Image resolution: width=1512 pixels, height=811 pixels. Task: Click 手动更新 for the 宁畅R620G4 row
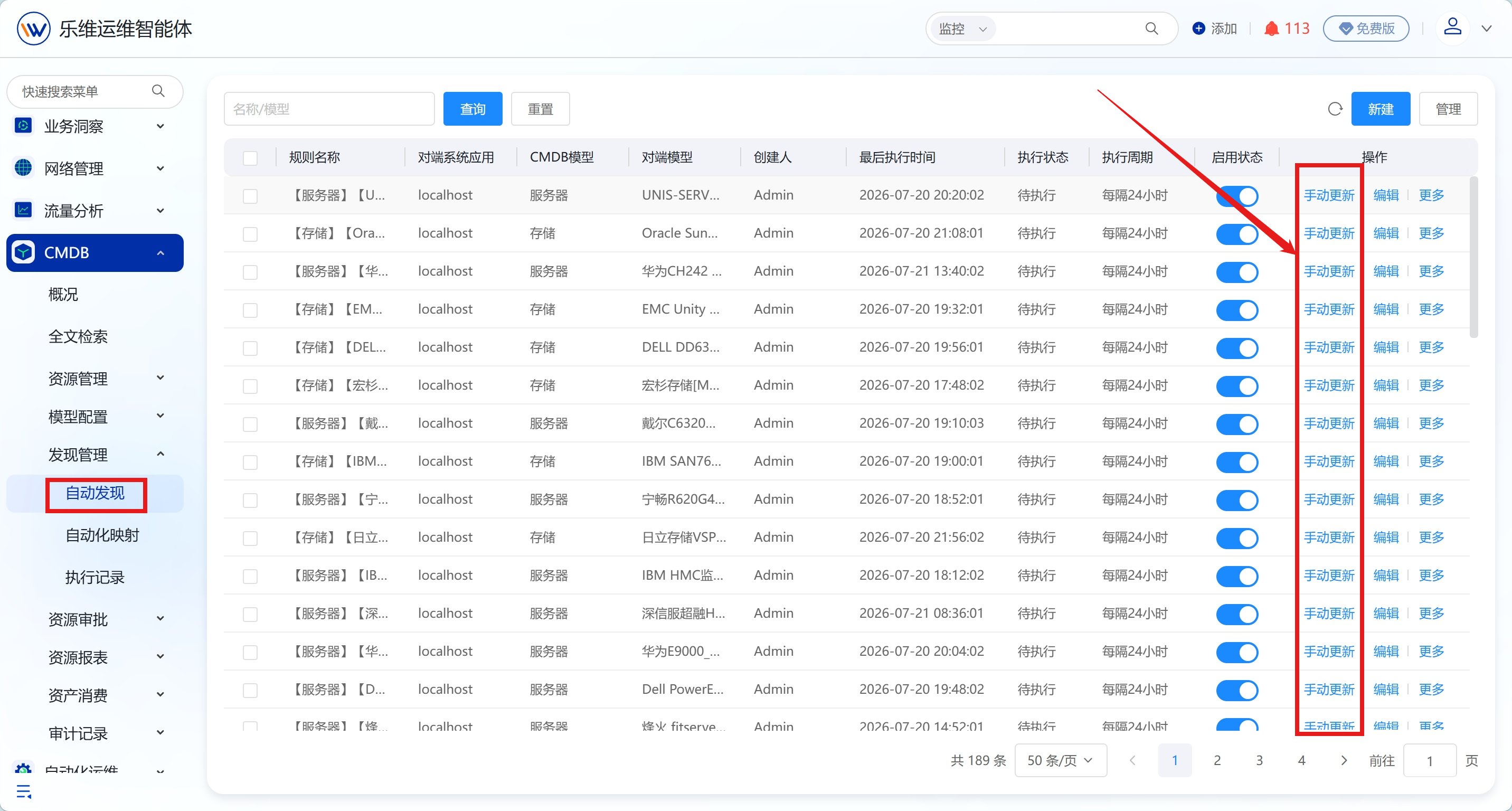[1329, 499]
